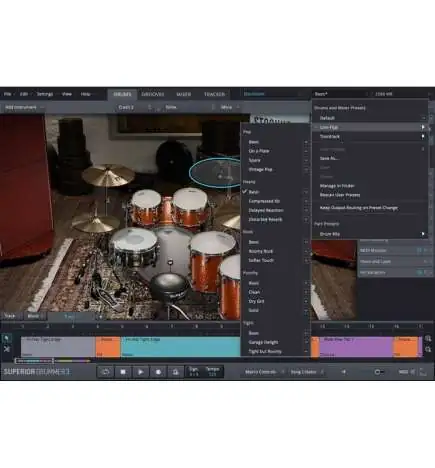Viewport: 435px width, 468px height.
Task: Select the scissors cut tool
Action: [6, 349]
